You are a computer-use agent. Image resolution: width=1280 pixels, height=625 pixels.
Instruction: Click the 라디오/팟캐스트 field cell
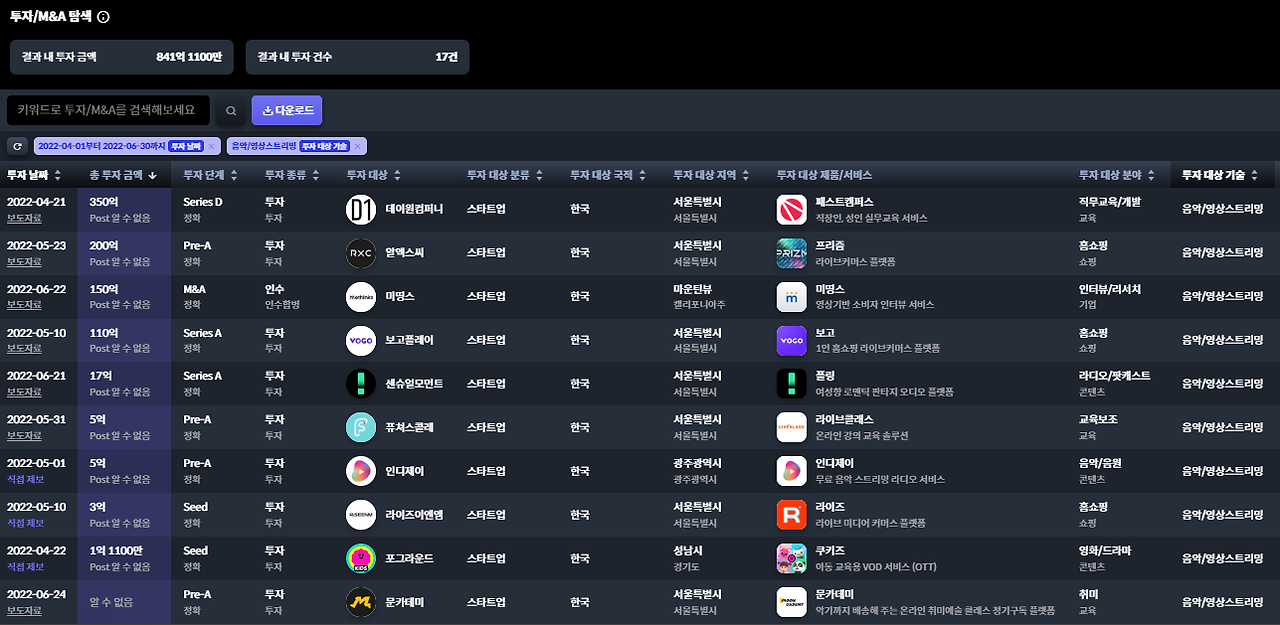coord(1114,376)
